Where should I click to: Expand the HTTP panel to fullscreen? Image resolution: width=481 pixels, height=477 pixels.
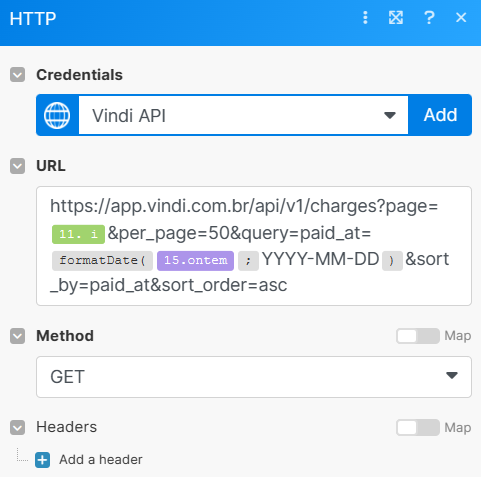[396, 18]
